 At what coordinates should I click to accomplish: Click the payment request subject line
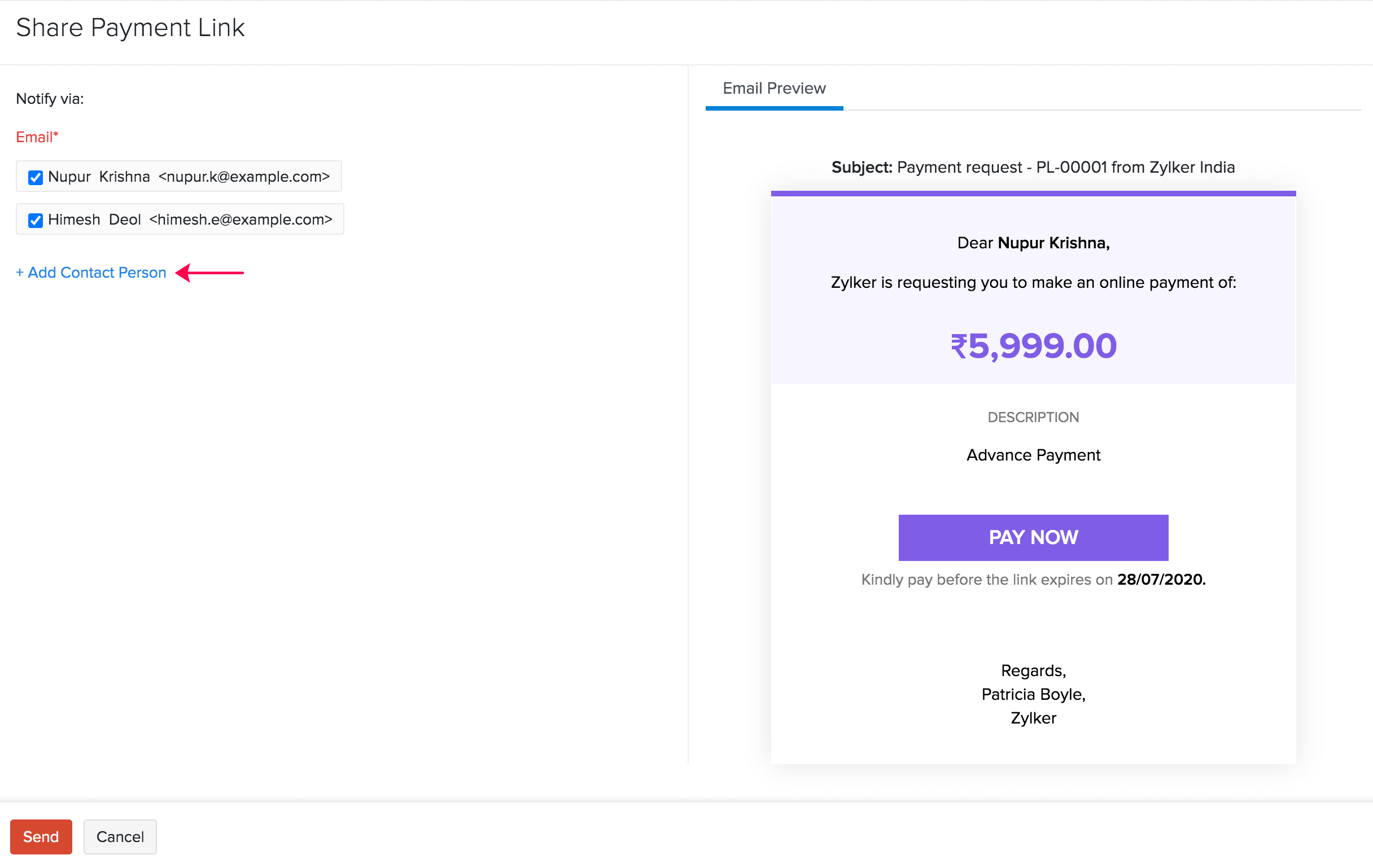1032,167
